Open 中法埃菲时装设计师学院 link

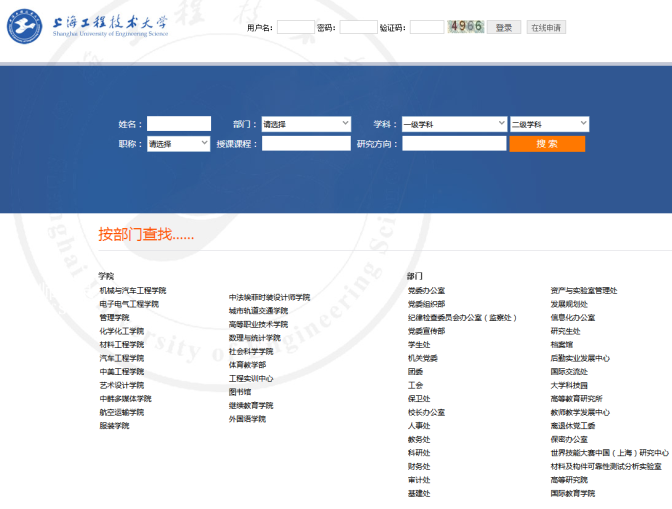point(269,297)
